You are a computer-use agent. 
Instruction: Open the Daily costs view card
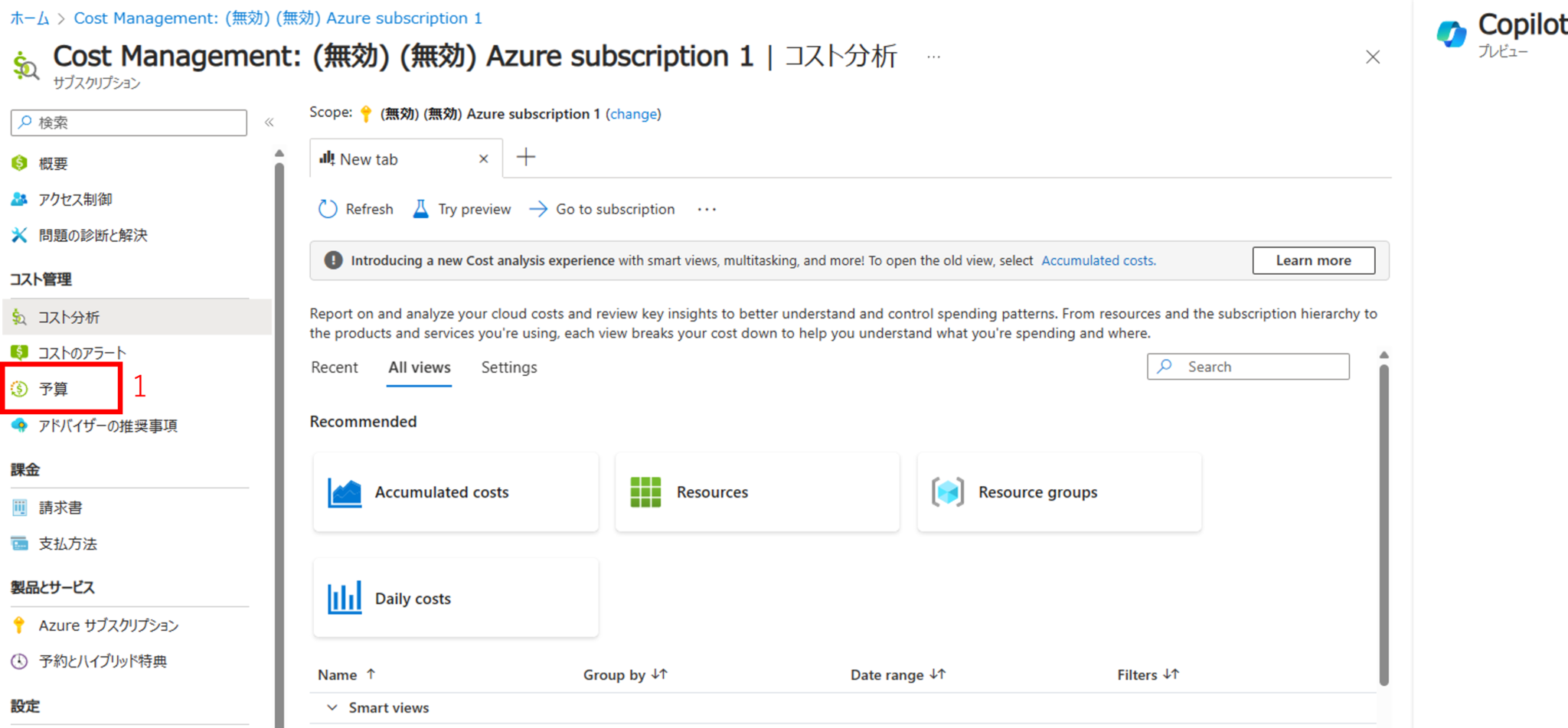(x=455, y=597)
